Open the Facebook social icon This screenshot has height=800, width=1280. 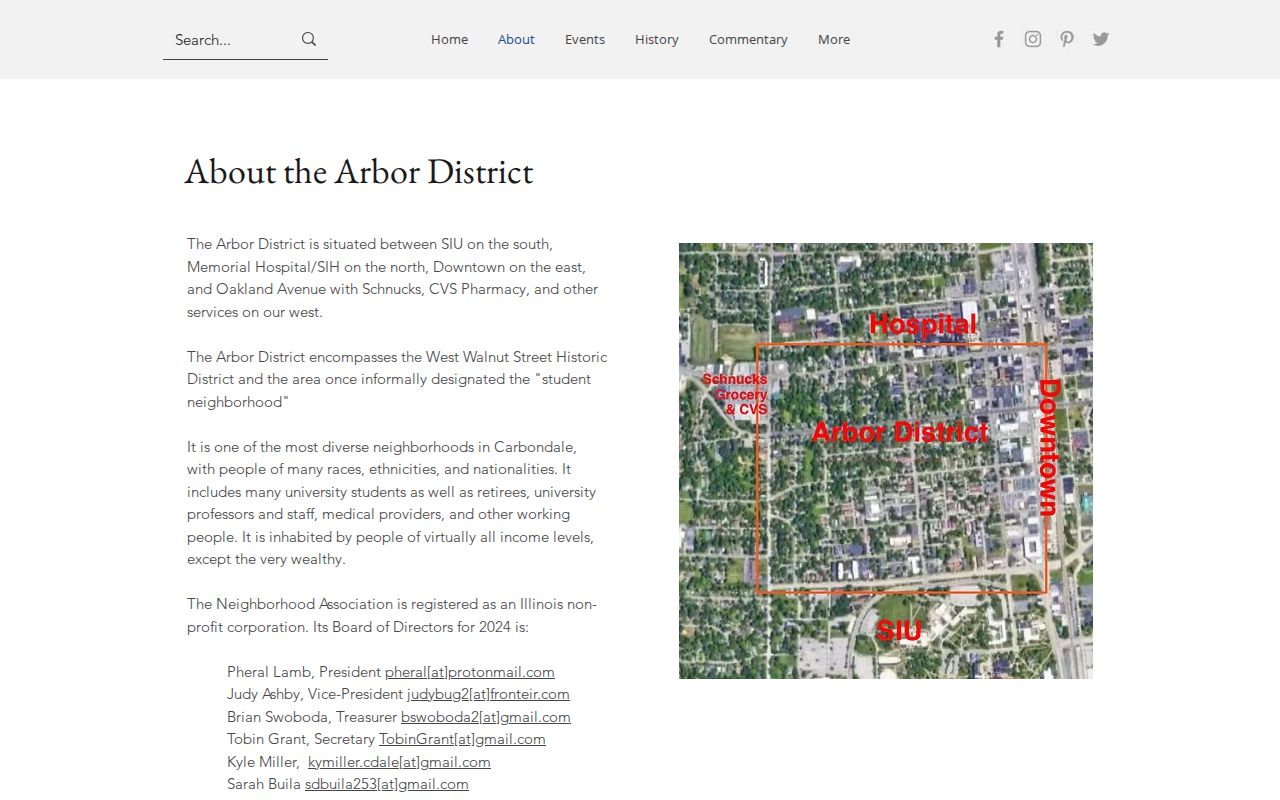pyautogui.click(x=998, y=39)
